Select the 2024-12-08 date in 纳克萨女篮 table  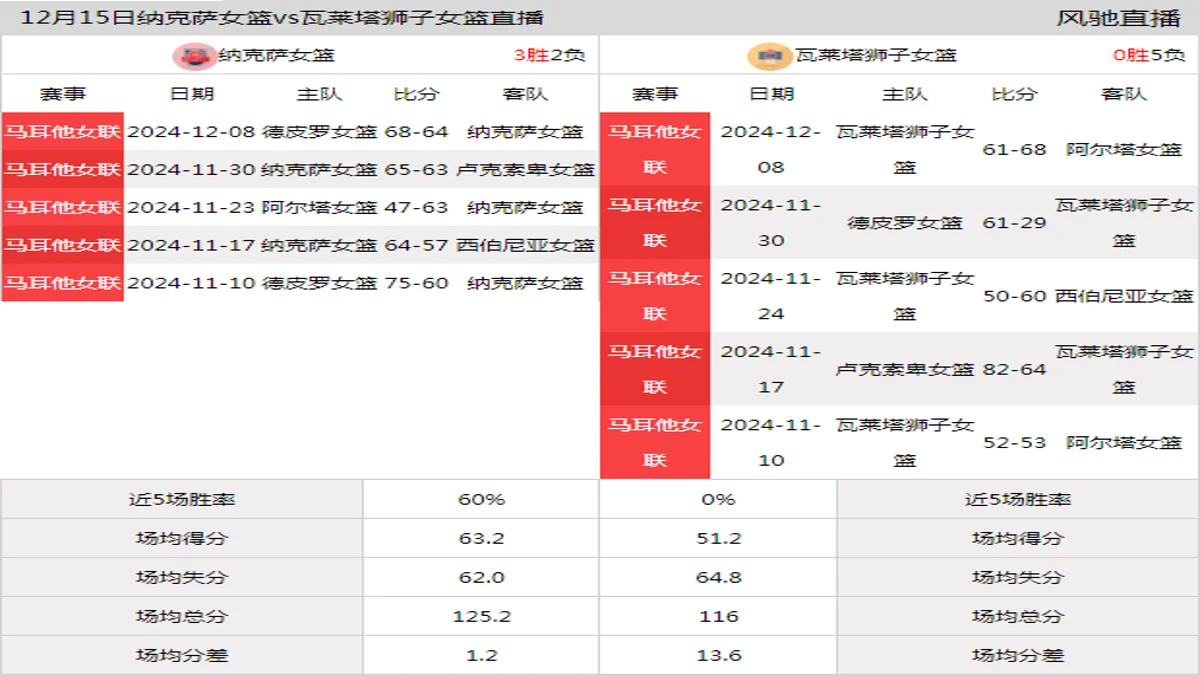192,131
